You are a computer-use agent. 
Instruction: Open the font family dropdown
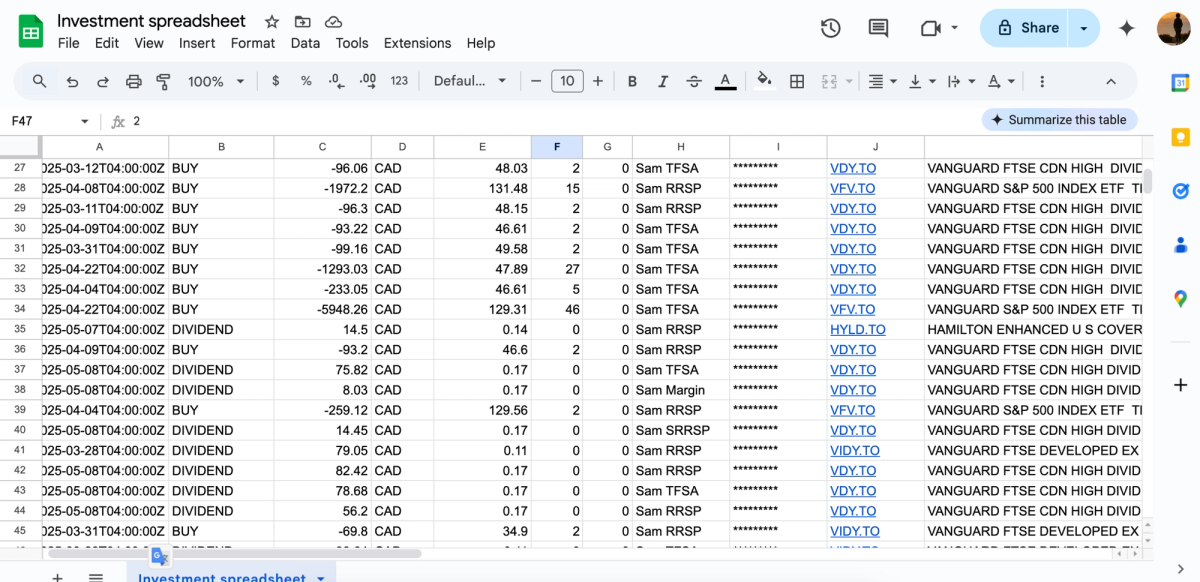(470, 81)
